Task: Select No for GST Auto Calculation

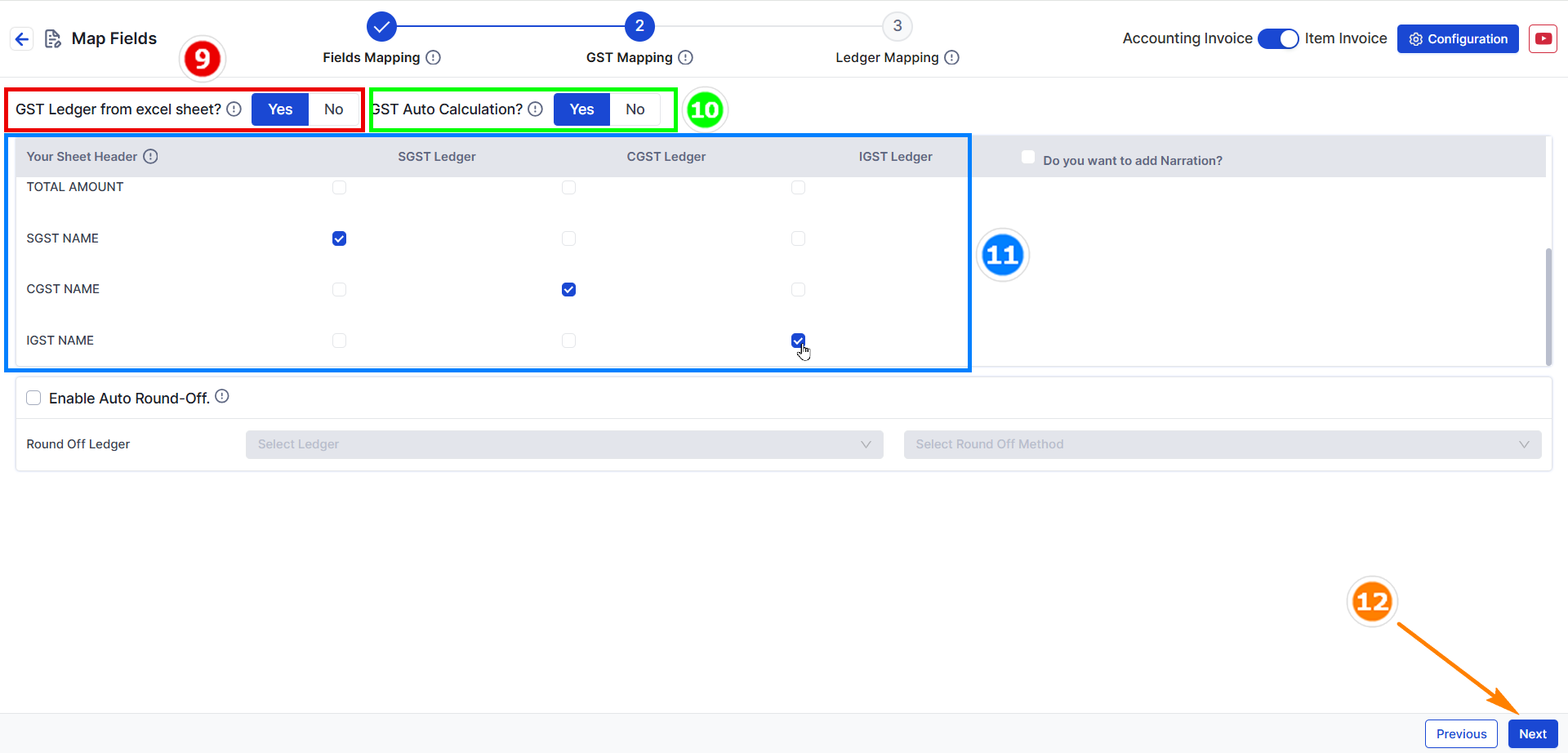Action: pos(635,109)
